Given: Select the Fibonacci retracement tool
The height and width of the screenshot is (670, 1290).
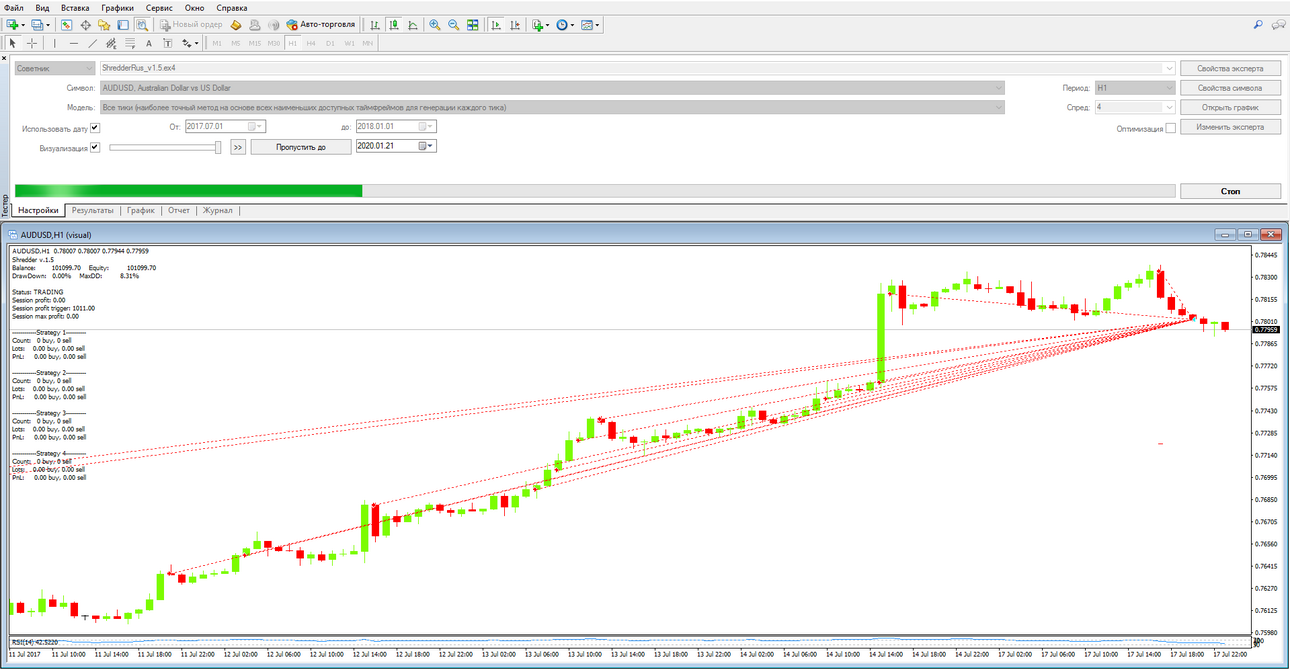Looking at the screenshot, I should (x=130, y=43).
